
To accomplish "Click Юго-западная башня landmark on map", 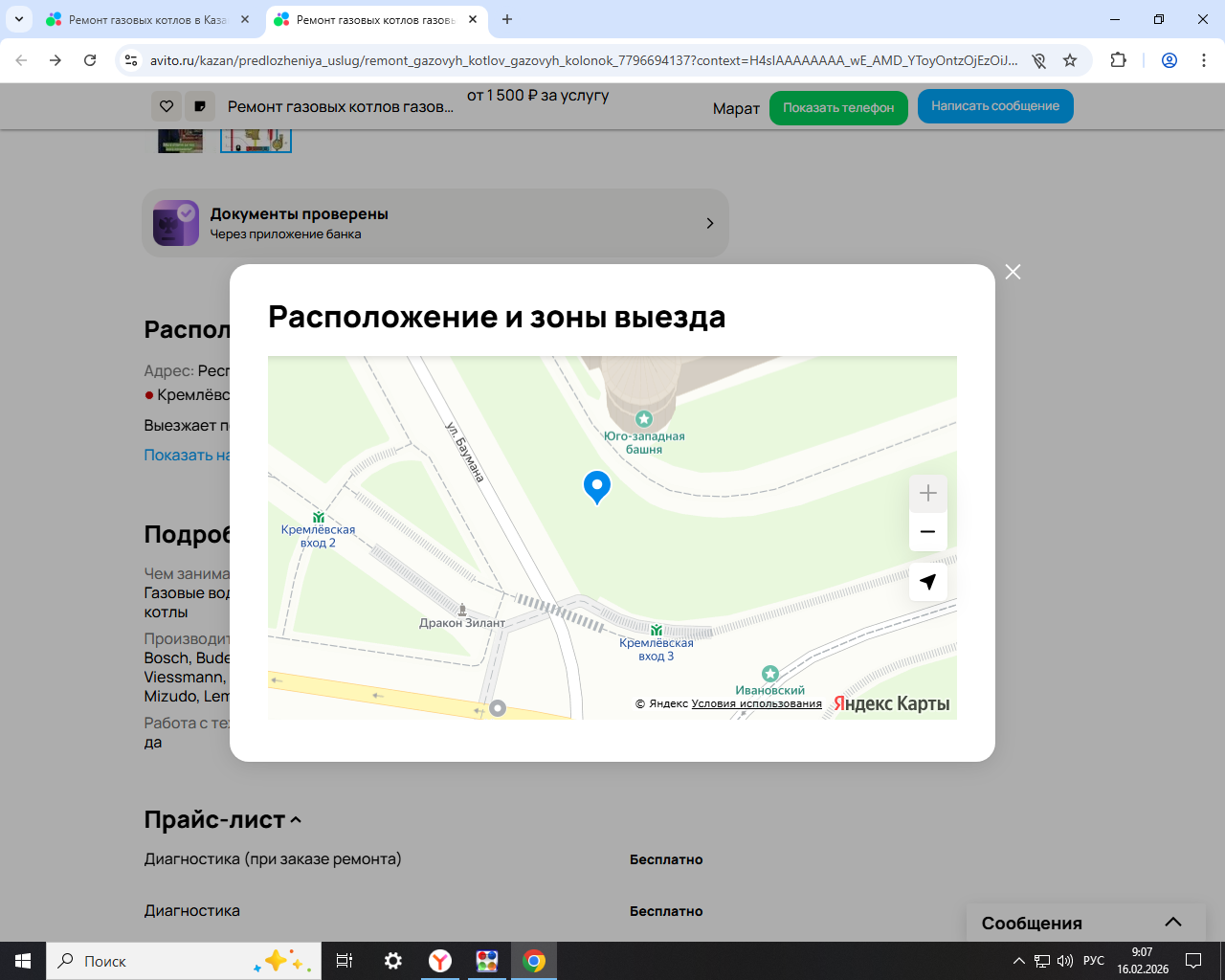I will point(644,419).
